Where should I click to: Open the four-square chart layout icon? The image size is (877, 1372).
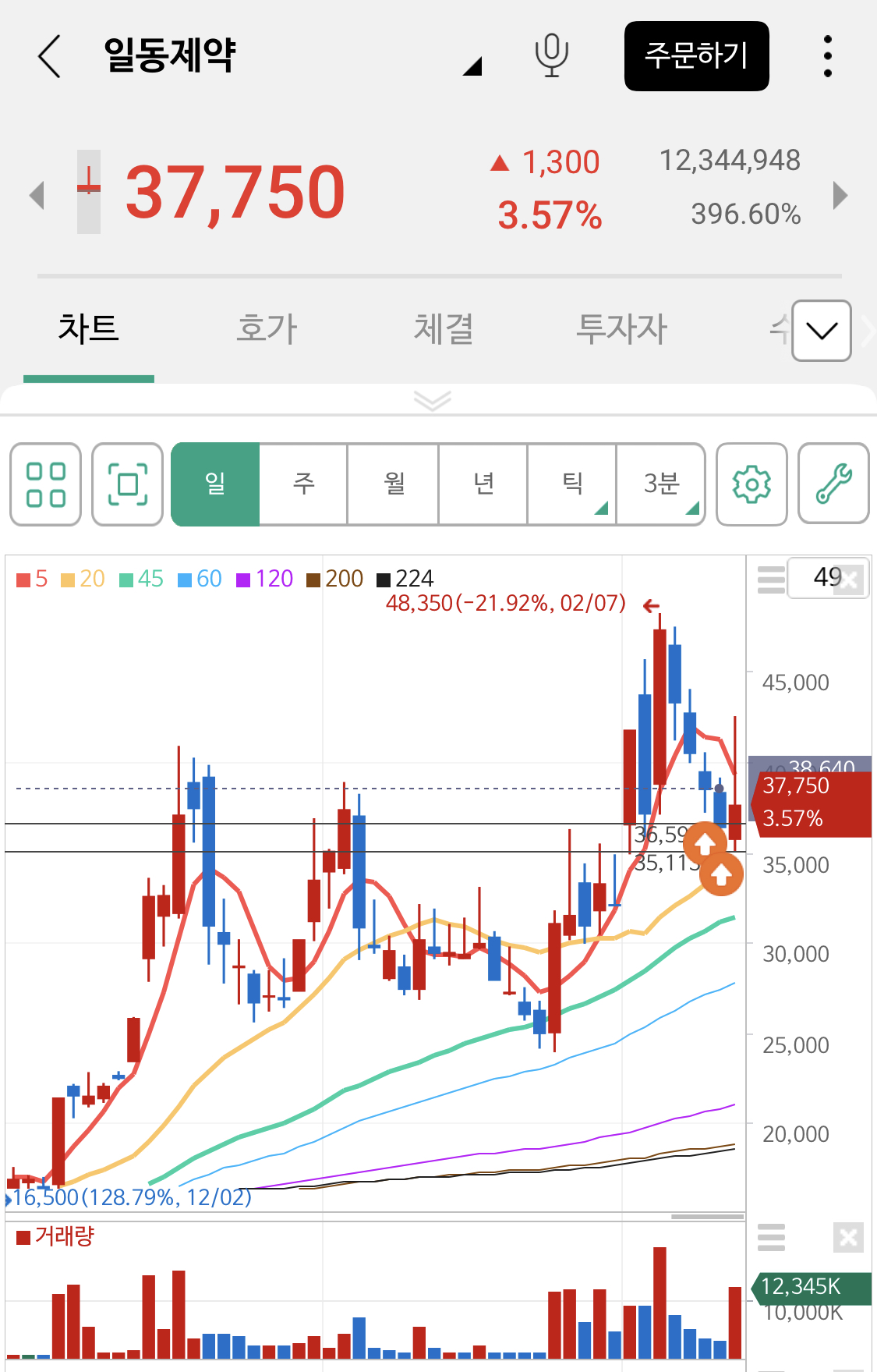pyautogui.click(x=45, y=484)
